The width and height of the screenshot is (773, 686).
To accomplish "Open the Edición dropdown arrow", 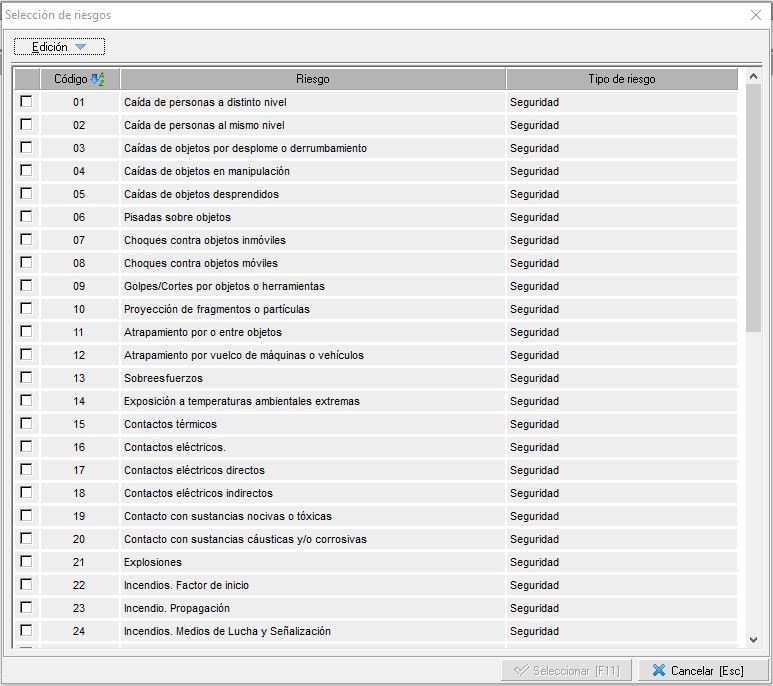I will click(x=81, y=47).
